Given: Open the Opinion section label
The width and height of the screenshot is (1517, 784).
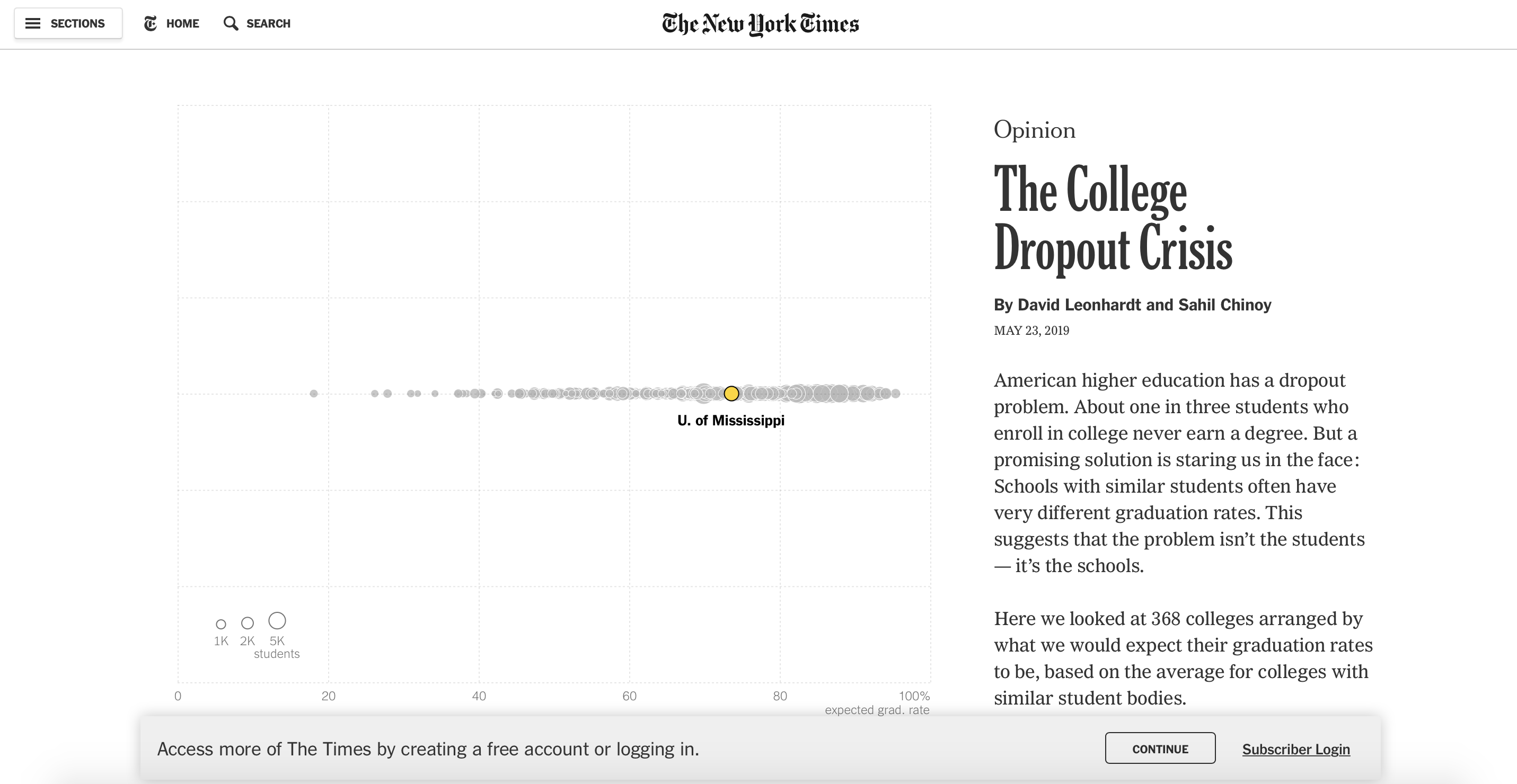Looking at the screenshot, I should 1034,130.
